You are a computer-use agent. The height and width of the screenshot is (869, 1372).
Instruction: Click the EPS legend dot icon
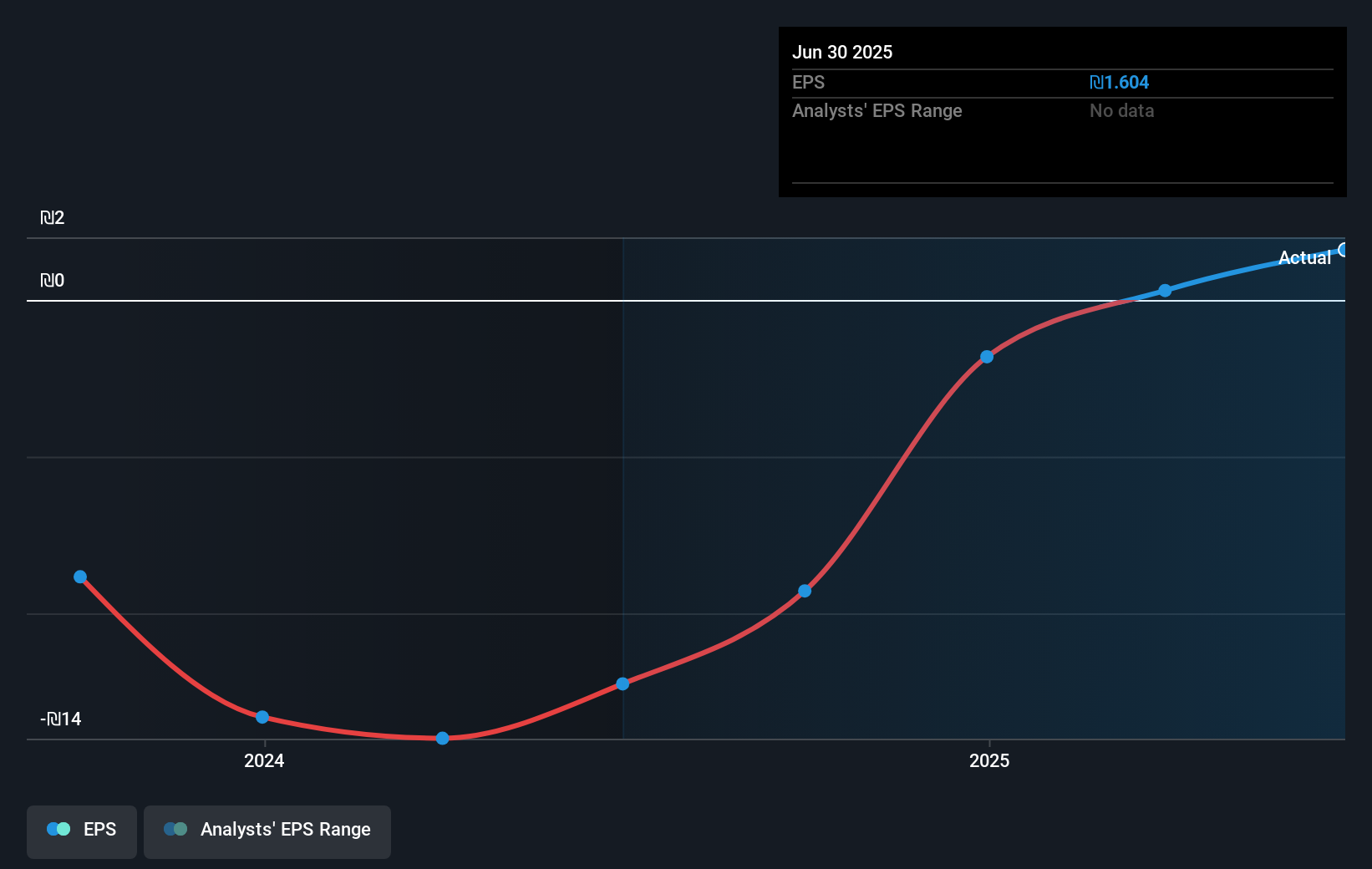(x=57, y=828)
